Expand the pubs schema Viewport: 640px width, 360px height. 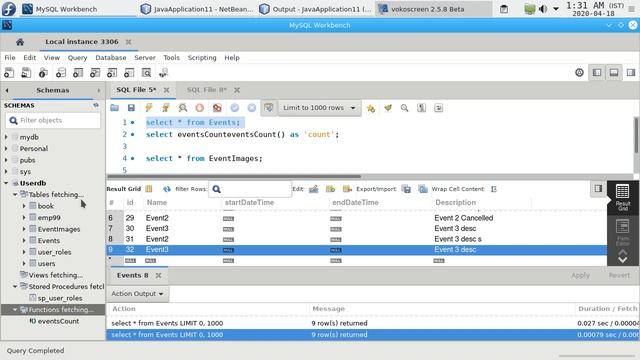[6, 160]
